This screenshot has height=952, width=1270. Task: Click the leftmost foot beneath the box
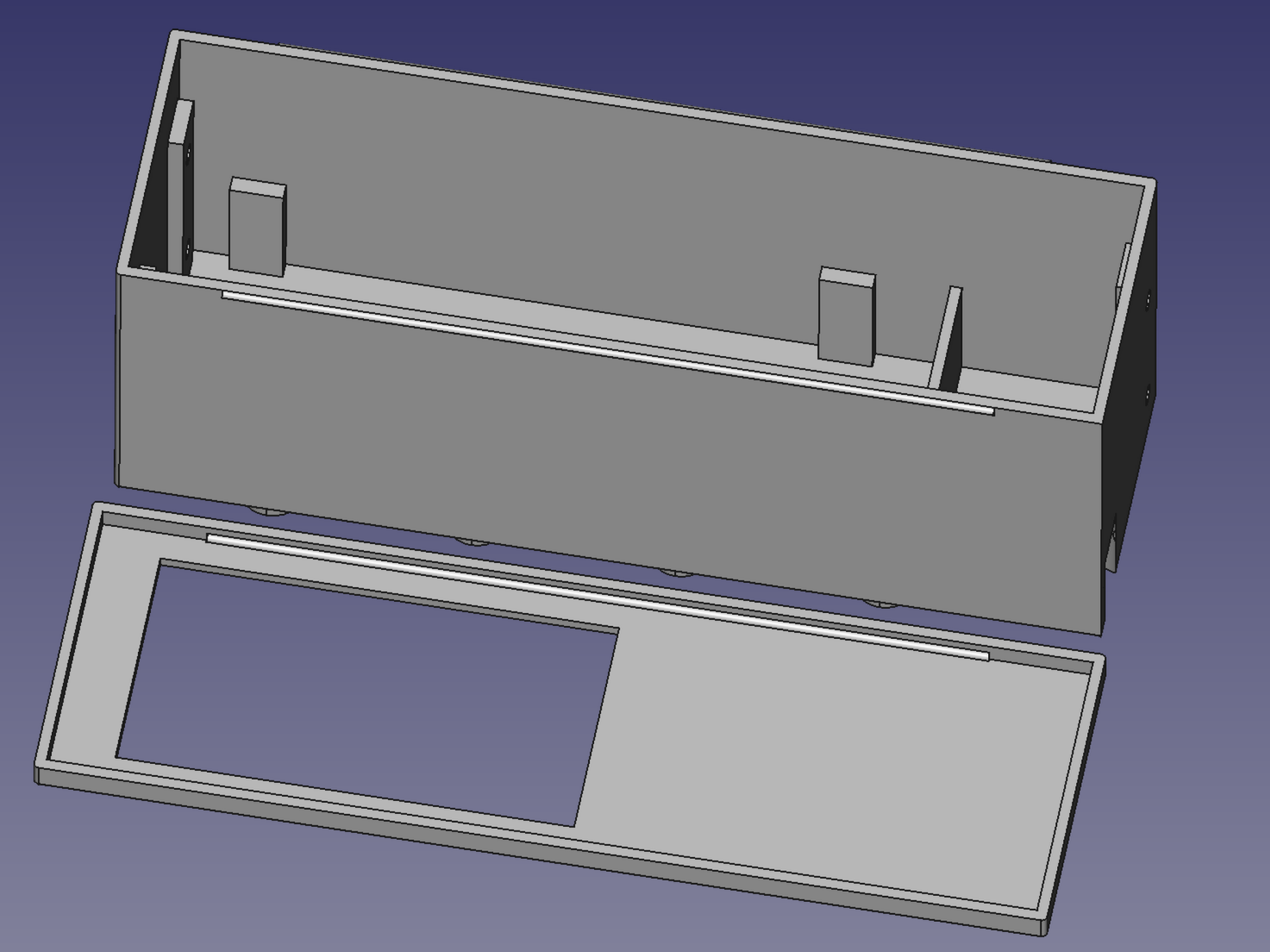[267, 510]
